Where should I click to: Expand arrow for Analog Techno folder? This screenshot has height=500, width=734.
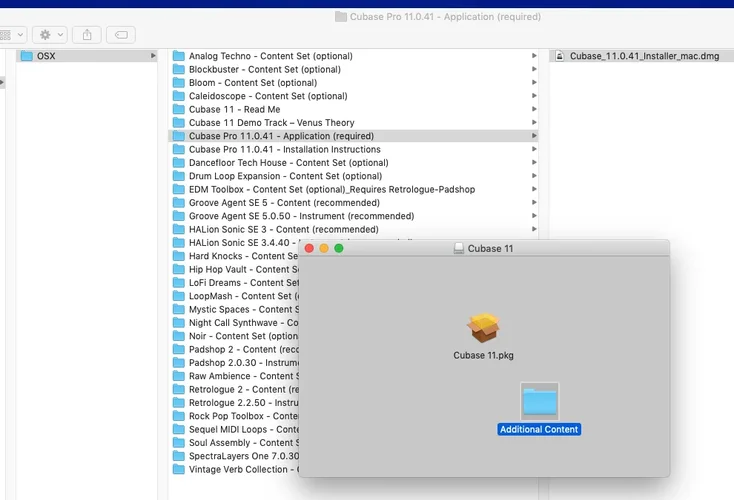tap(534, 56)
